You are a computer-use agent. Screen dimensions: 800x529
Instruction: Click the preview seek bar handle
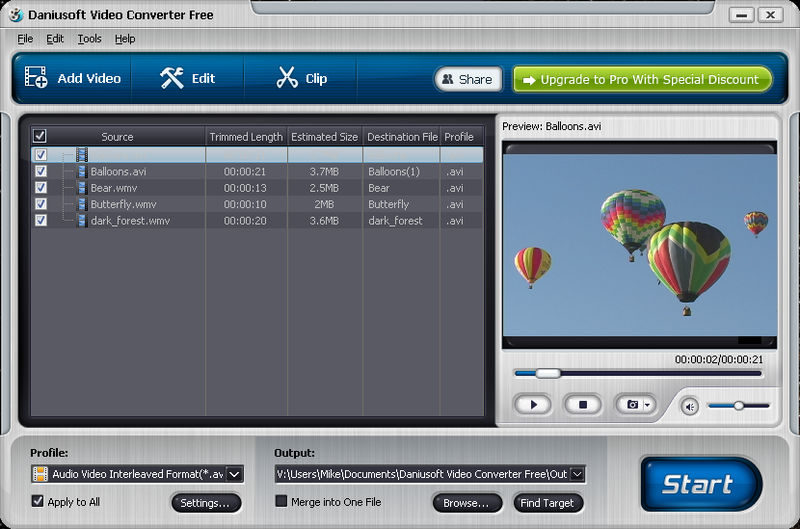pos(547,373)
